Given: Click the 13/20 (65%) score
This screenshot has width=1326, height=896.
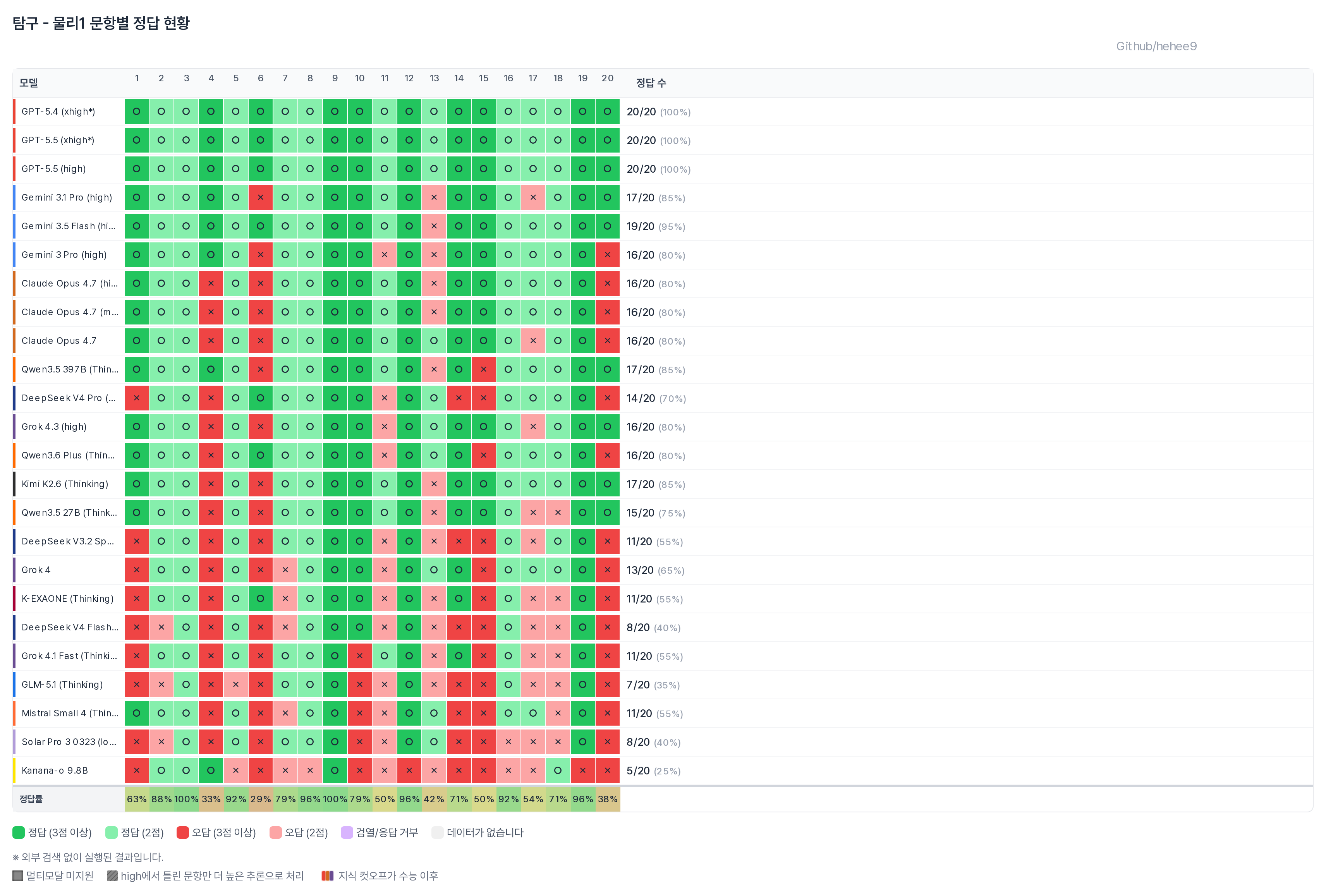Looking at the screenshot, I should pos(656,570).
